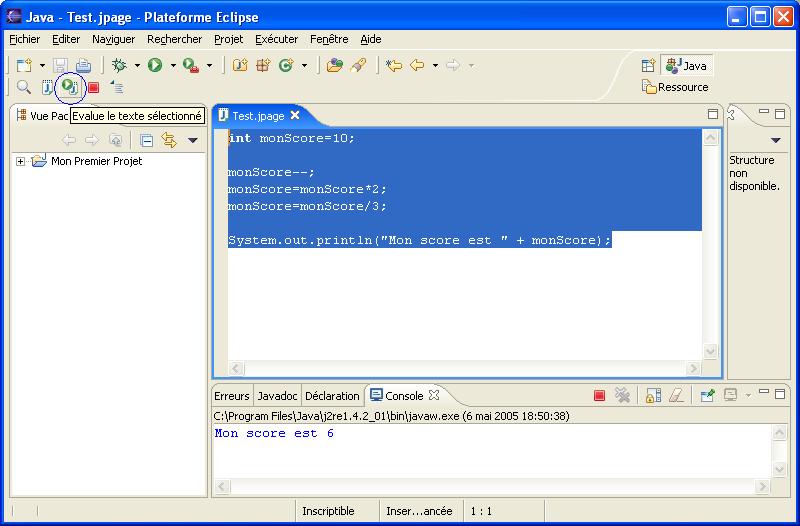Viewport: 800px width, 526px height.
Task: Switch to the Javadoc tab
Action: coord(277,395)
